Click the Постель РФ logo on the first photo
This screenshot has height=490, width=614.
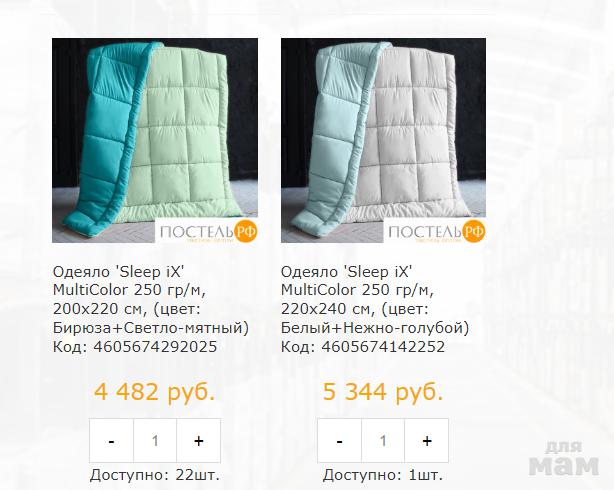pyautogui.click(x=207, y=231)
